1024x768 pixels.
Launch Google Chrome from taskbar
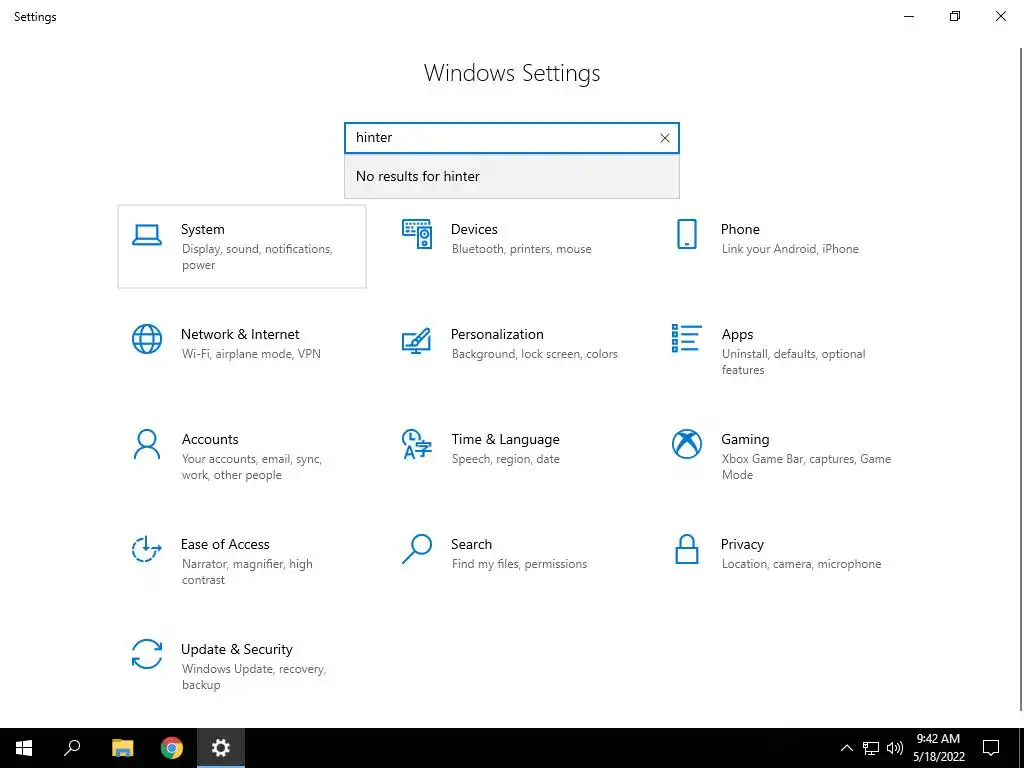(172, 748)
